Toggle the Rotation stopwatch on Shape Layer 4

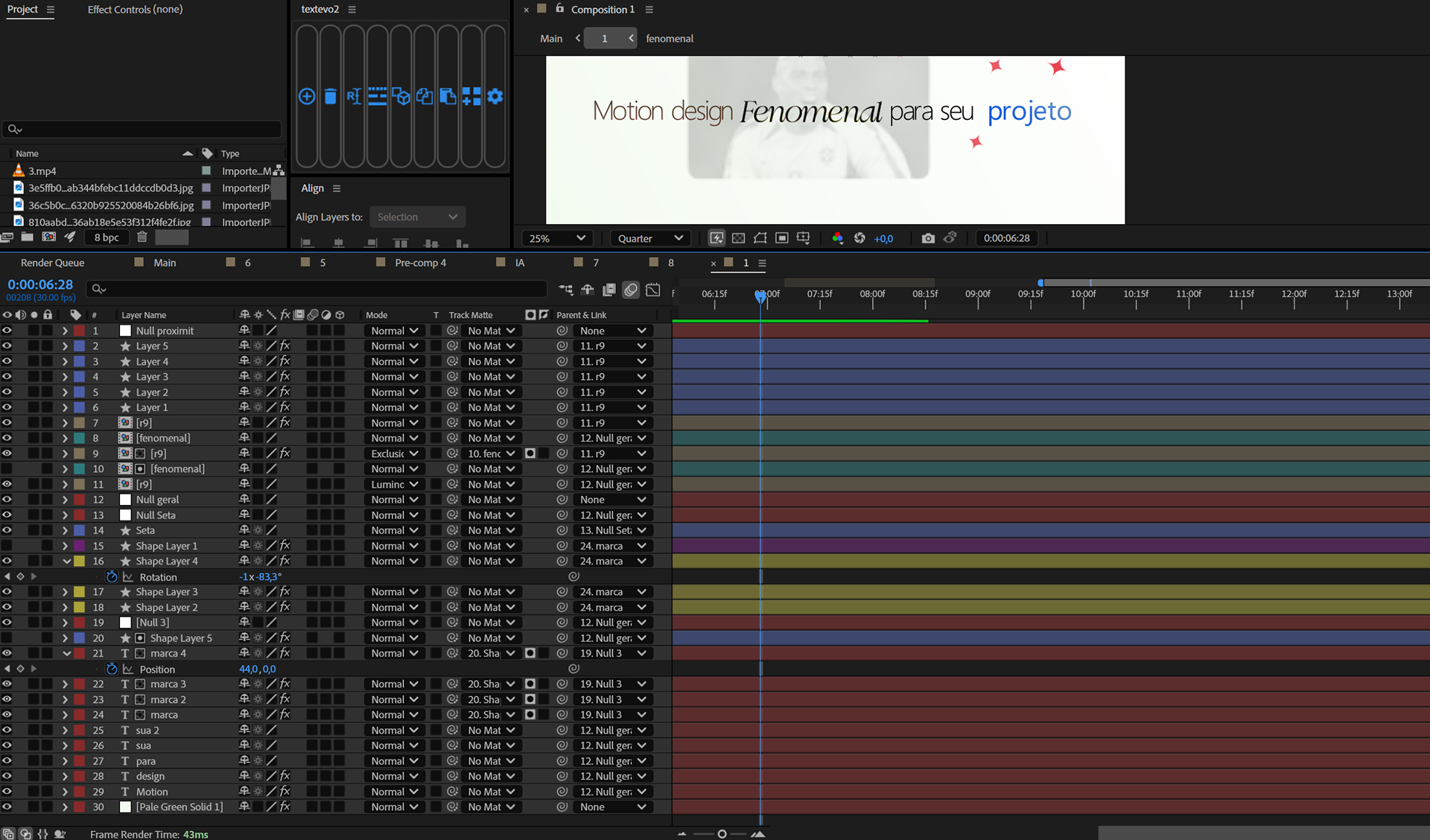pos(112,577)
